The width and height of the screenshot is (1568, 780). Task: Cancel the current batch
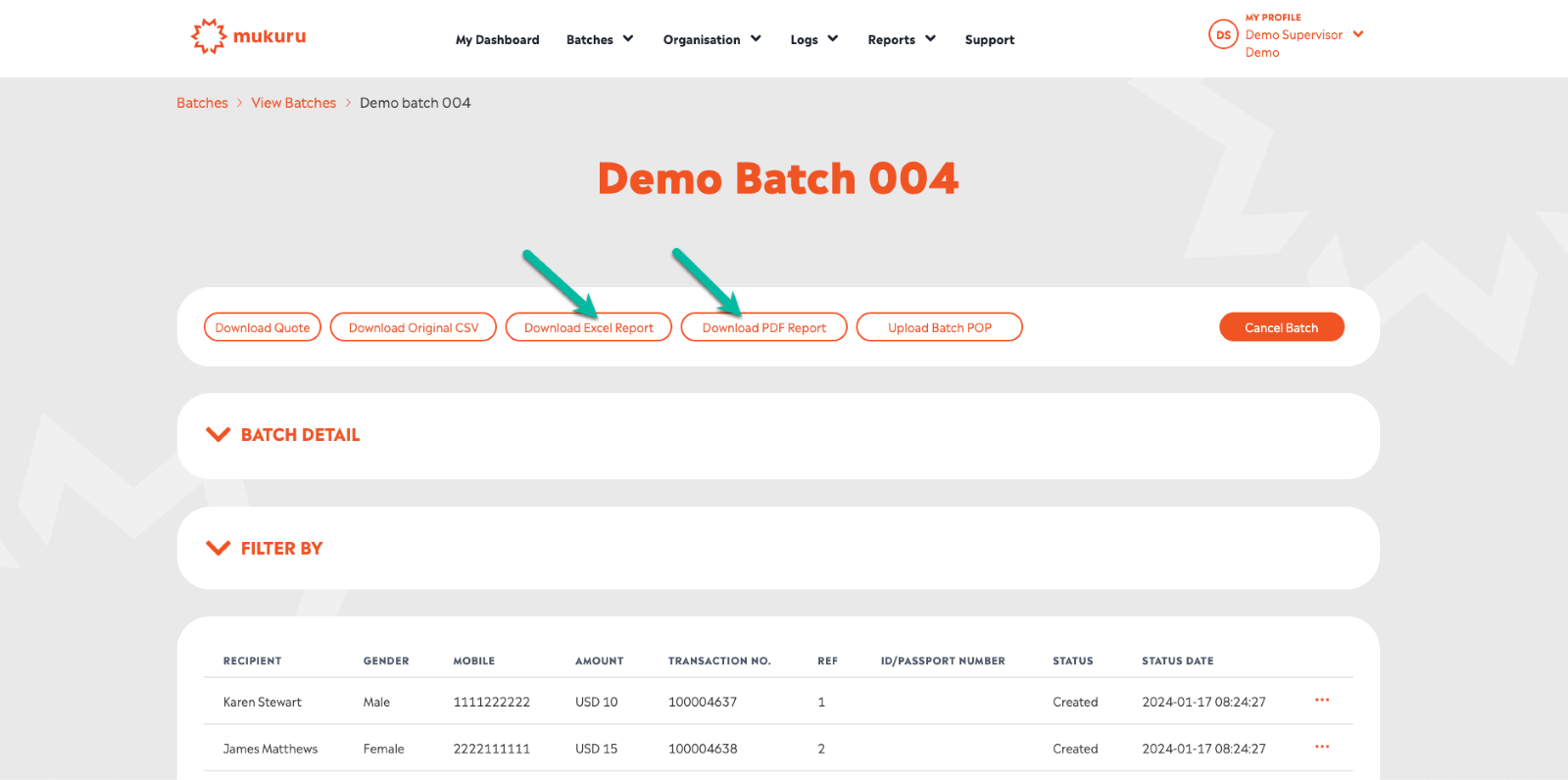1281,327
